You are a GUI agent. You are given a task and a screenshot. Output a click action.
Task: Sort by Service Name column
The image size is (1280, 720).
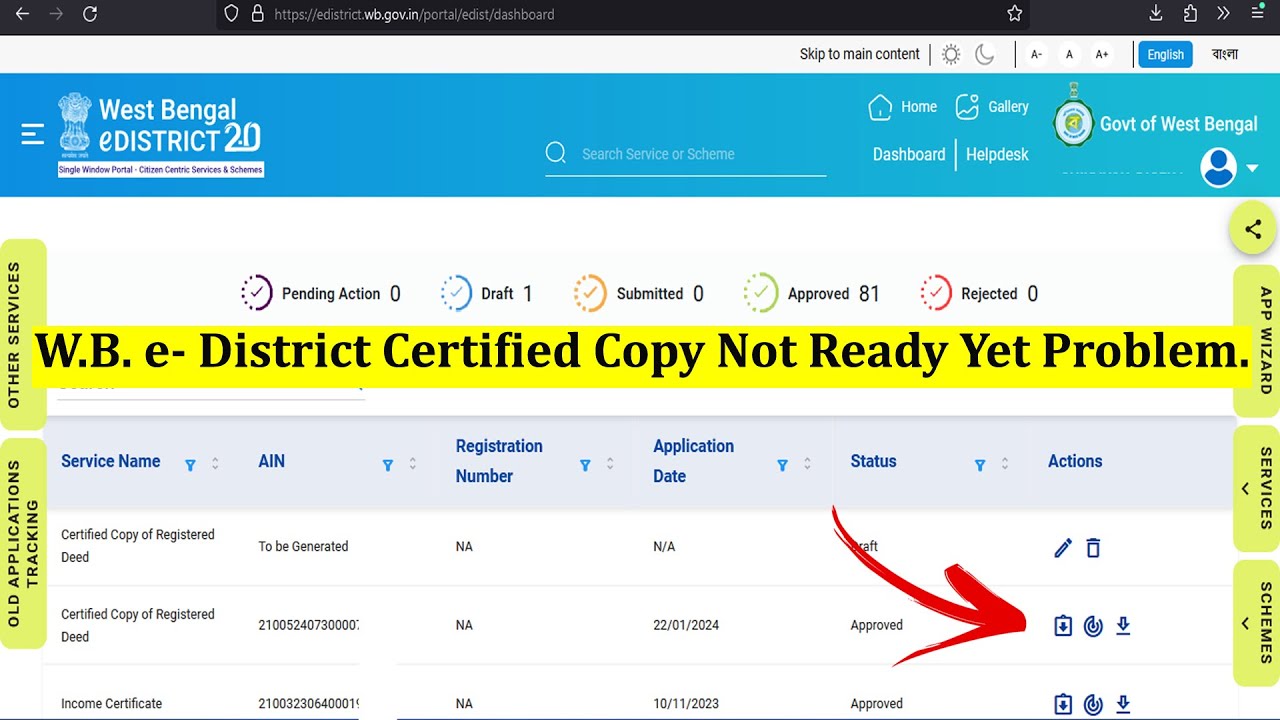click(x=215, y=464)
